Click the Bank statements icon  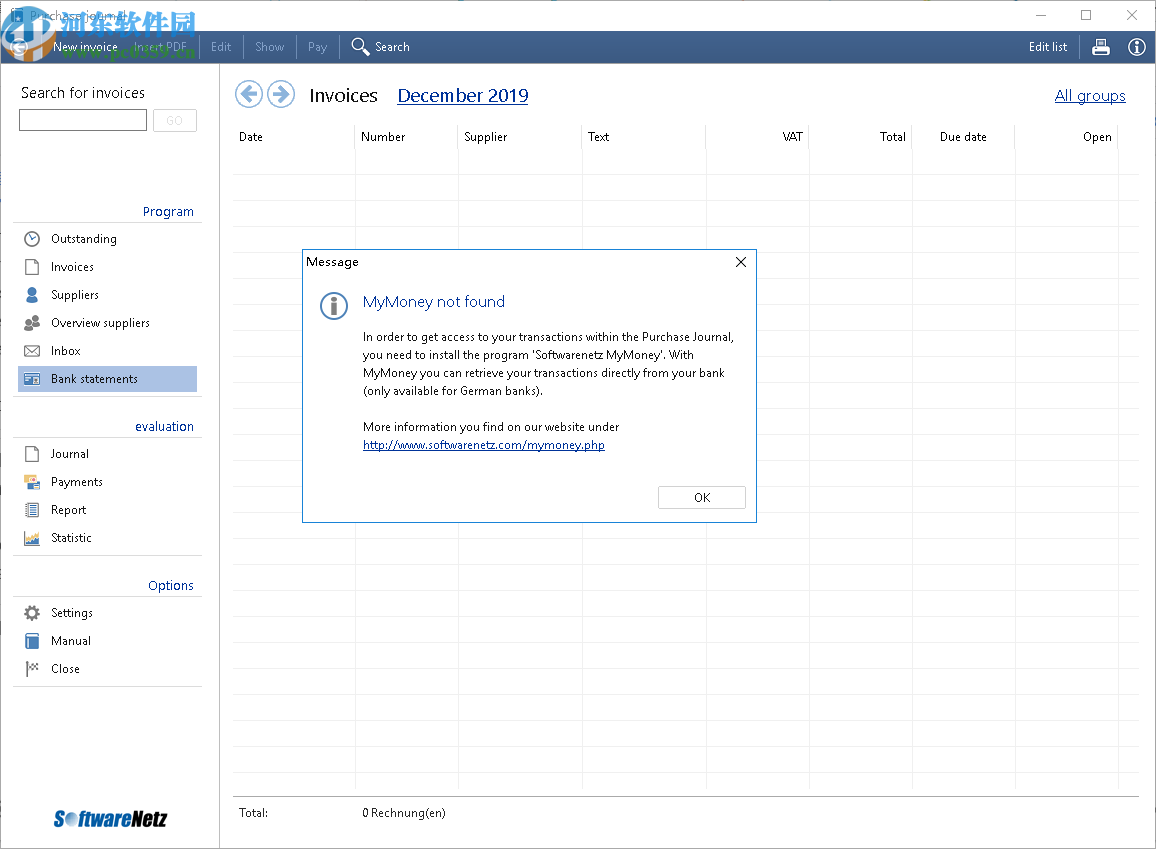tap(32, 379)
